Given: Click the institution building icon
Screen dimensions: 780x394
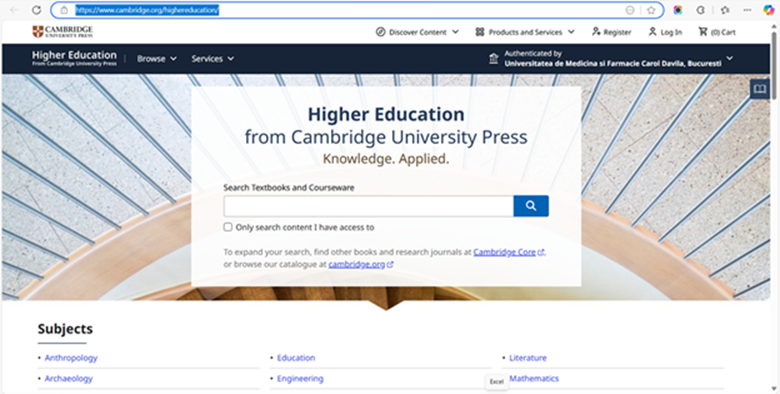Looking at the screenshot, I should (x=493, y=59).
